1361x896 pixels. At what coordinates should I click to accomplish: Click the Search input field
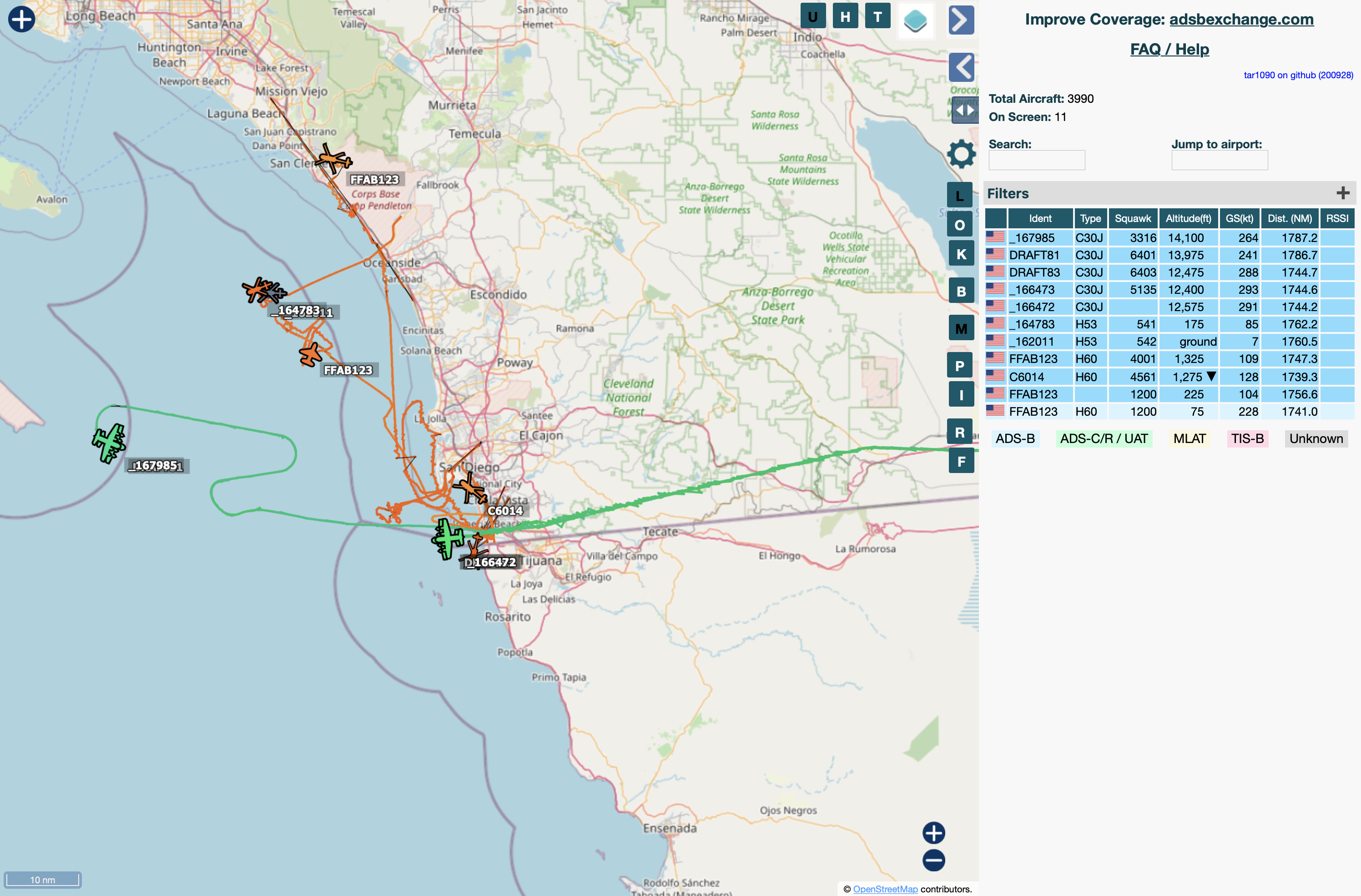(x=1037, y=160)
